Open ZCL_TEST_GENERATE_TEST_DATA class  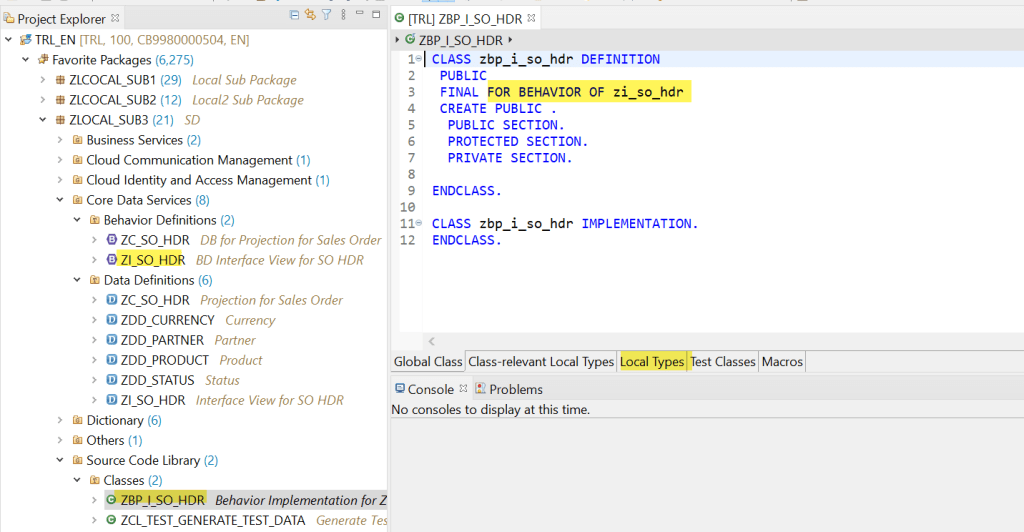pyautogui.click(x=214, y=520)
